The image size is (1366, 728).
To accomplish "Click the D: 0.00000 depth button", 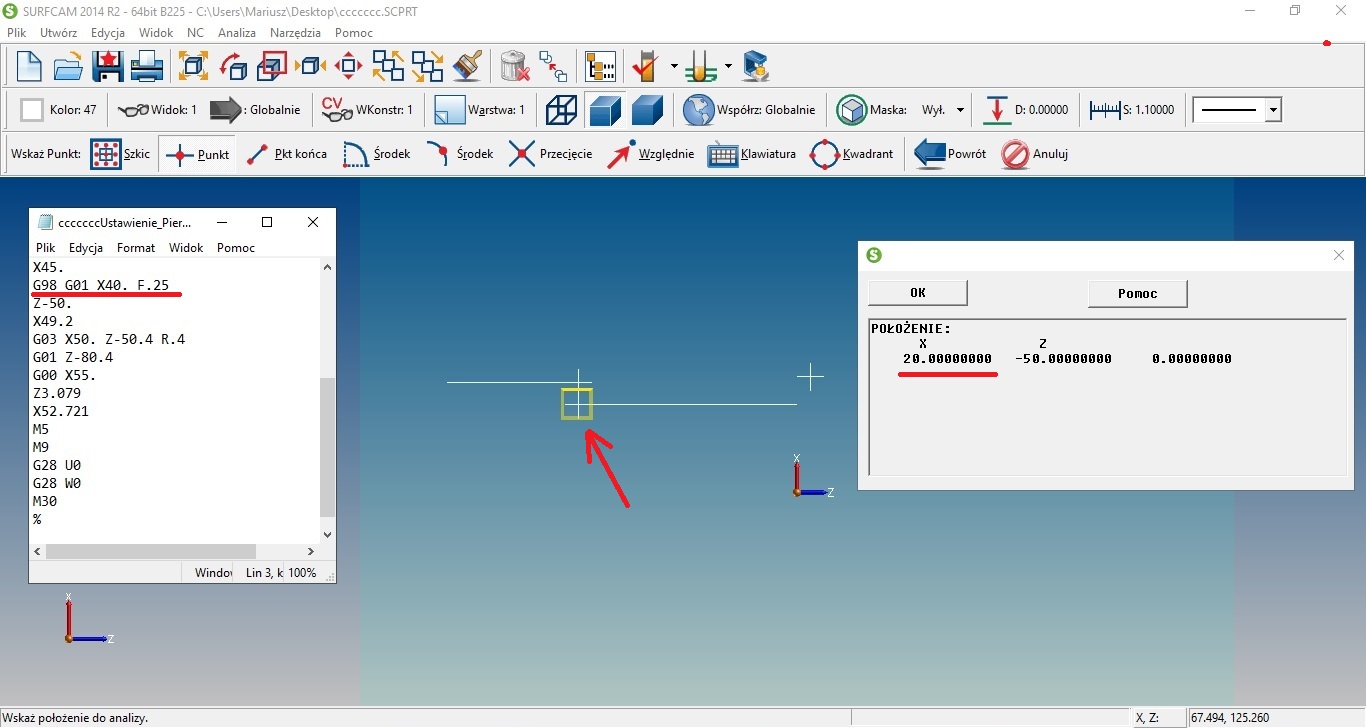I will click(x=1025, y=110).
